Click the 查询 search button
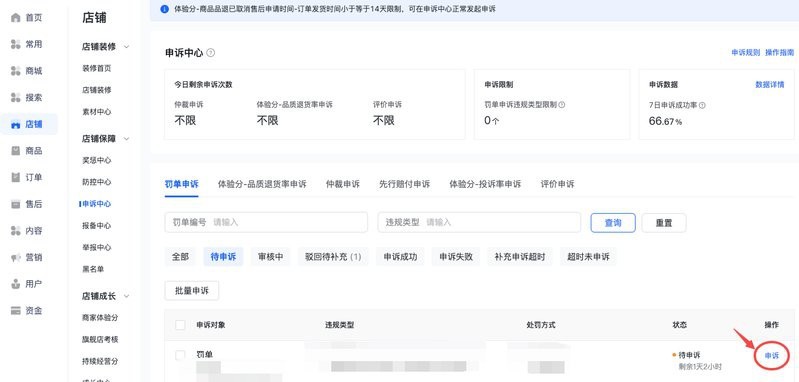Image resolution: width=799 pixels, height=382 pixels. (x=613, y=223)
